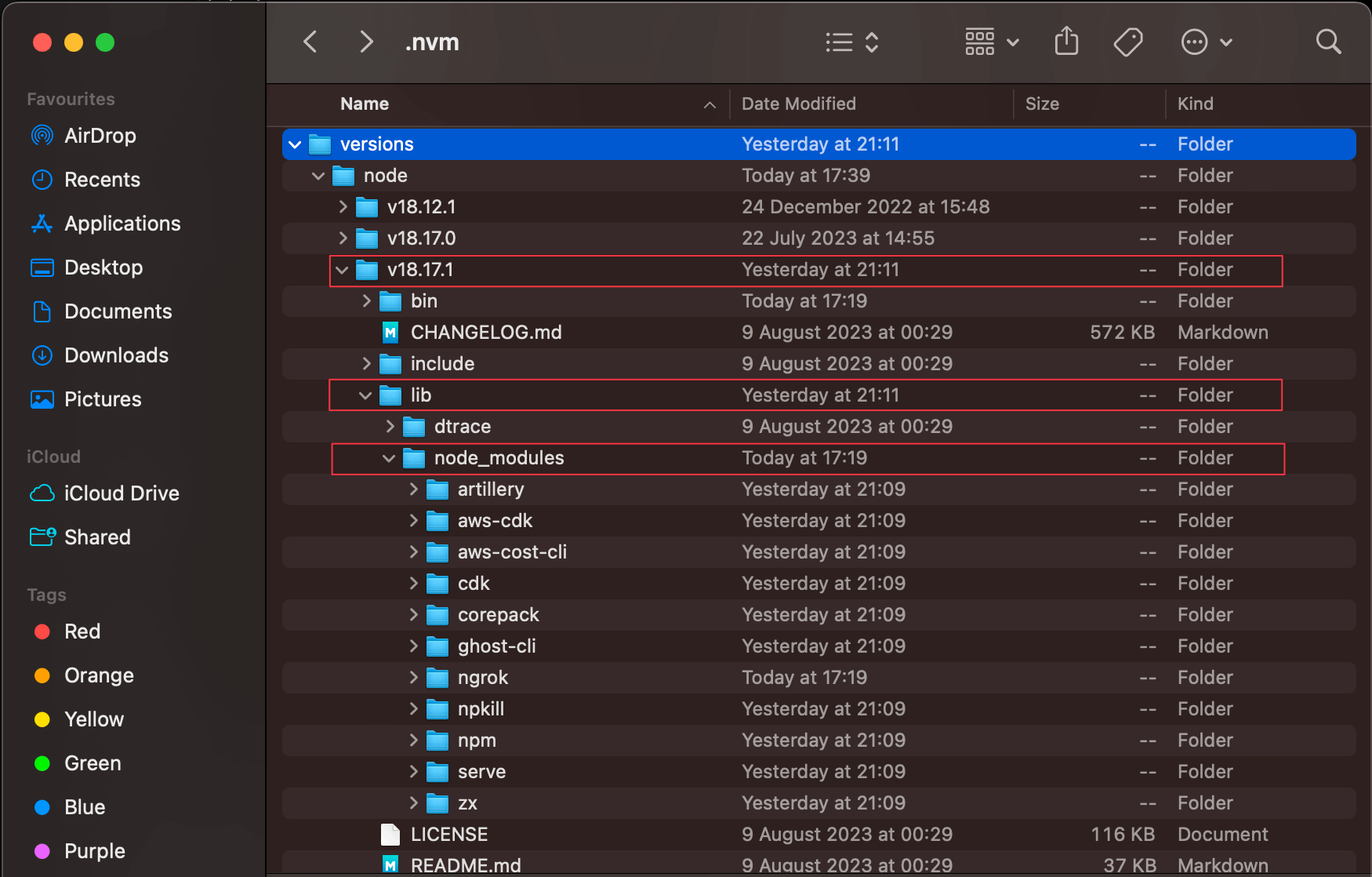1372x877 pixels.
Task: Click the back navigation arrow
Action: coord(310,42)
